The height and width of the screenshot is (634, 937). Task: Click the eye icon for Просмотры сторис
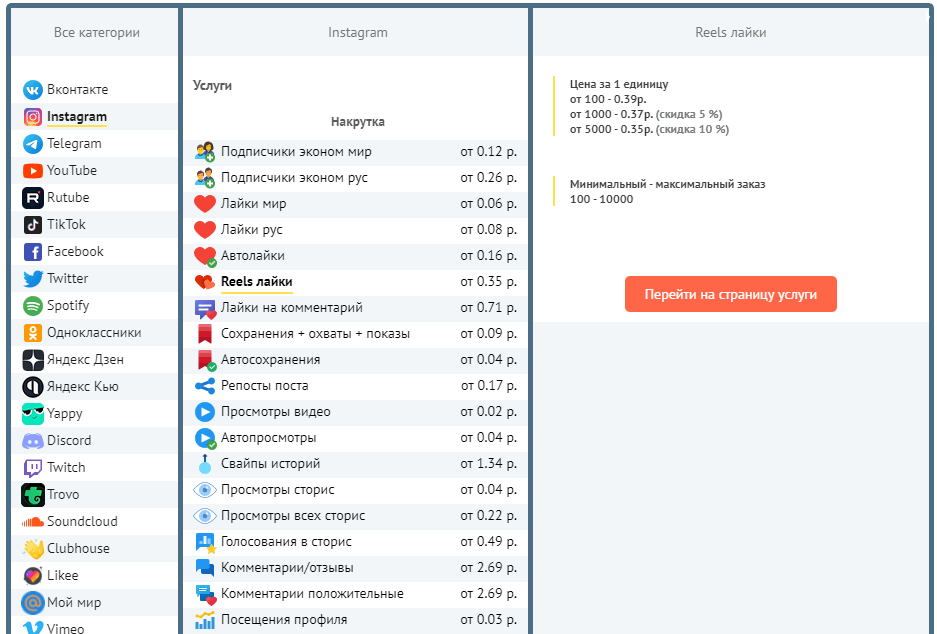[205, 490]
